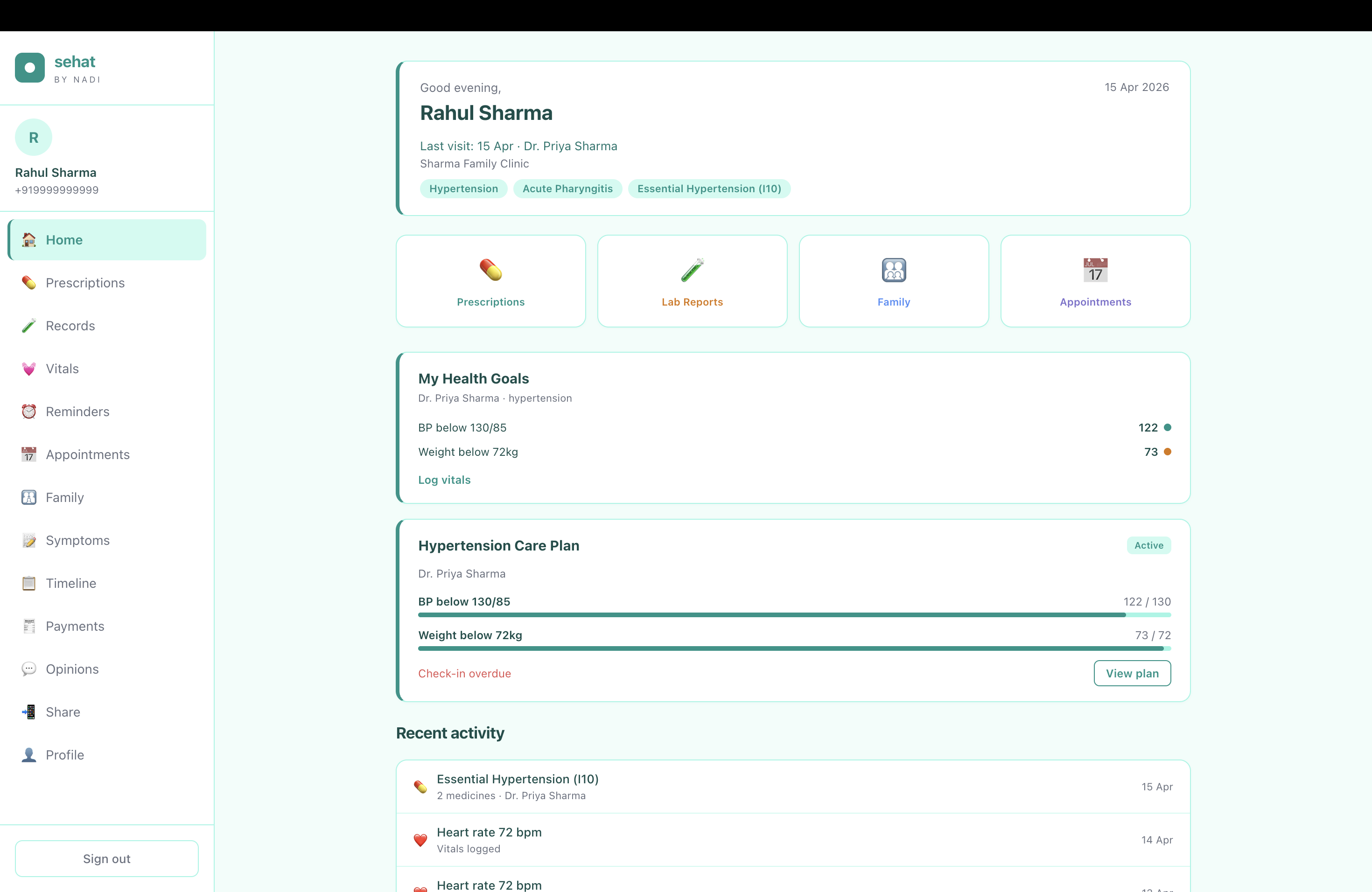Image resolution: width=1372 pixels, height=892 pixels.
Task: Open Family from the sidebar menu
Action: (107, 497)
